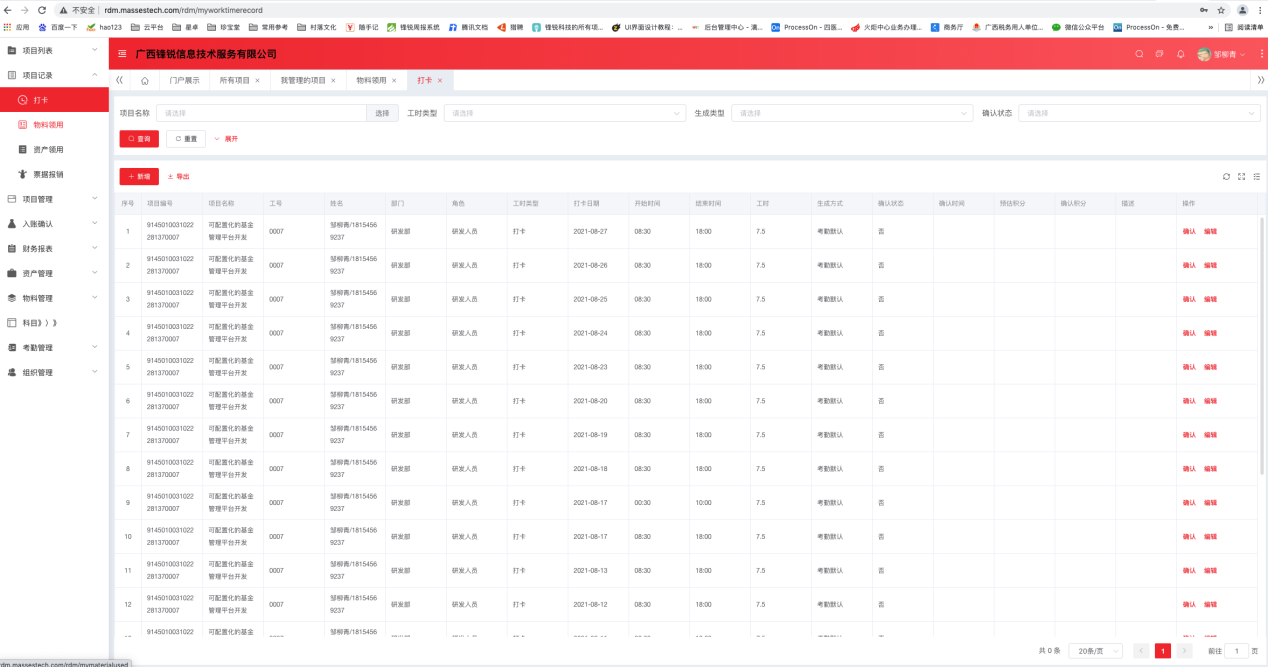Click 编辑 for the 2021-08-26 row
The height and width of the screenshot is (667, 1268).
(x=1210, y=265)
